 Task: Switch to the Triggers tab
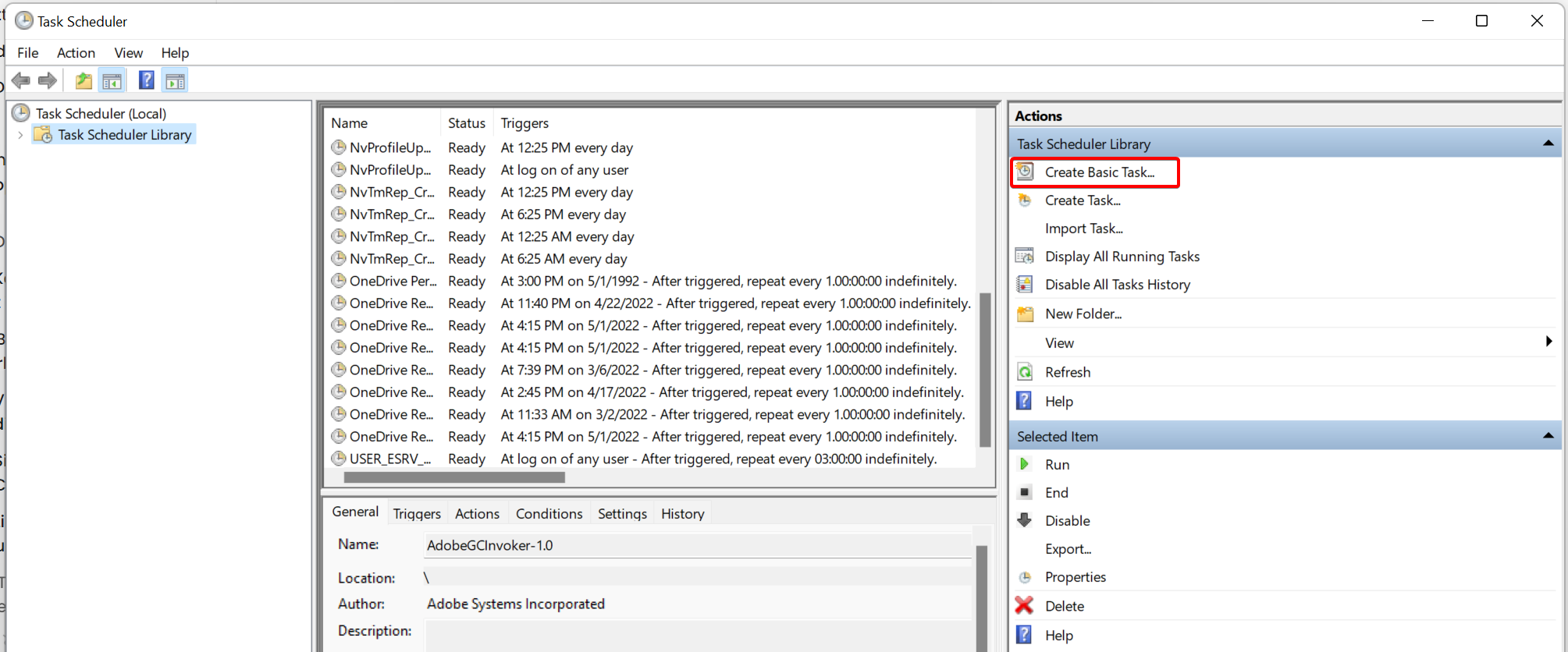[x=417, y=513]
